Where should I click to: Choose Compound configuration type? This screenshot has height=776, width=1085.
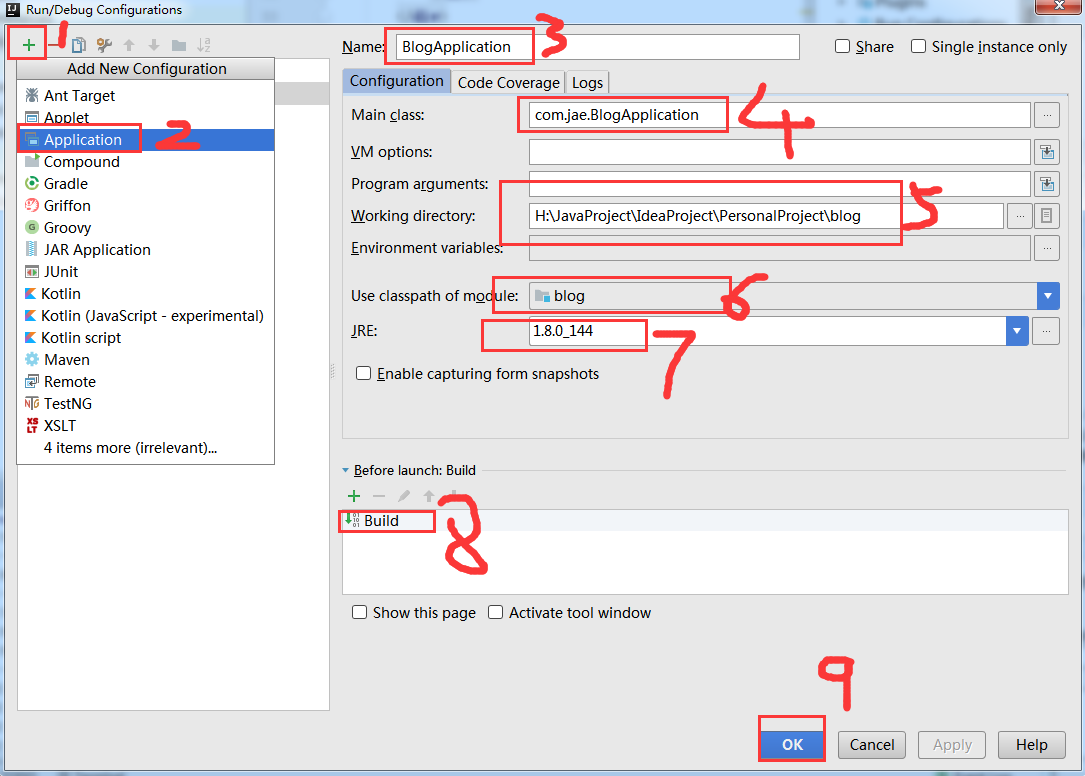point(145,161)
